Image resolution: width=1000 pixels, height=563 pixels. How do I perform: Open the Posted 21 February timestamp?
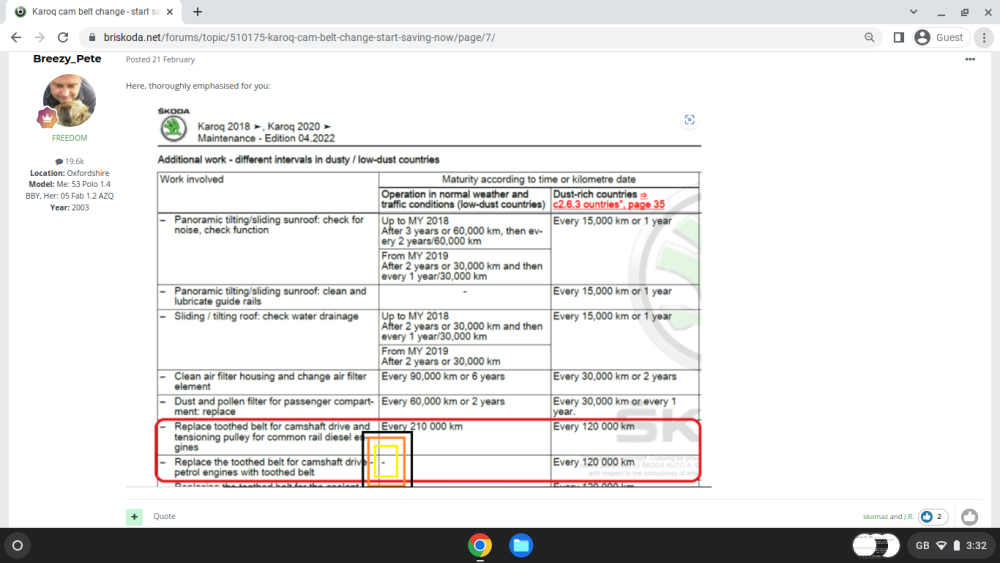coord(160,59)
